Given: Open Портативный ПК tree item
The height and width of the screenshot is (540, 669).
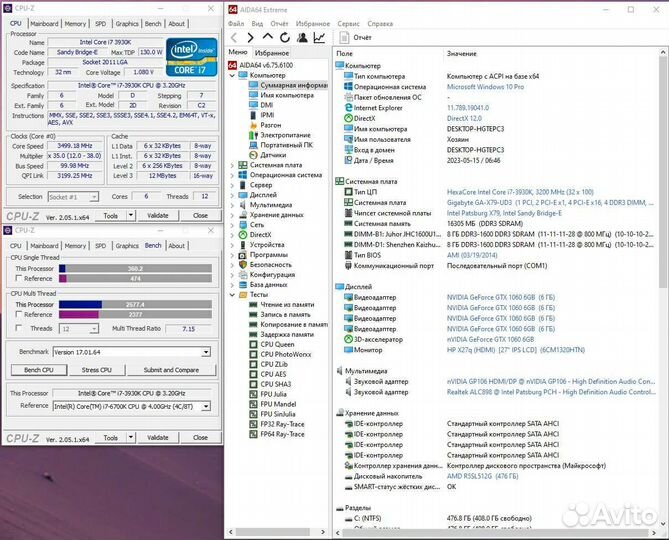Looking at the screenshot, I should [286, 145].
